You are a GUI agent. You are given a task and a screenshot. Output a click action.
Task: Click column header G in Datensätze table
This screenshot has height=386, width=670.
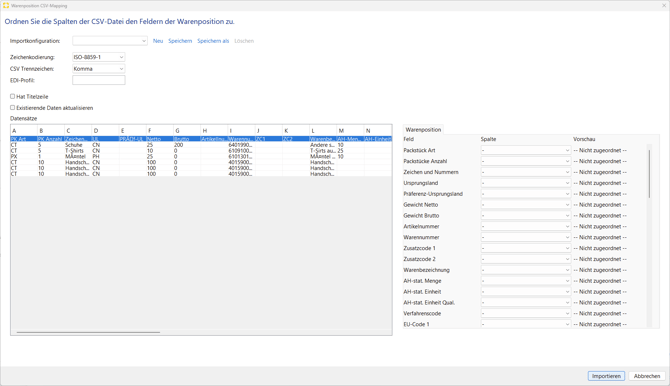187,130
